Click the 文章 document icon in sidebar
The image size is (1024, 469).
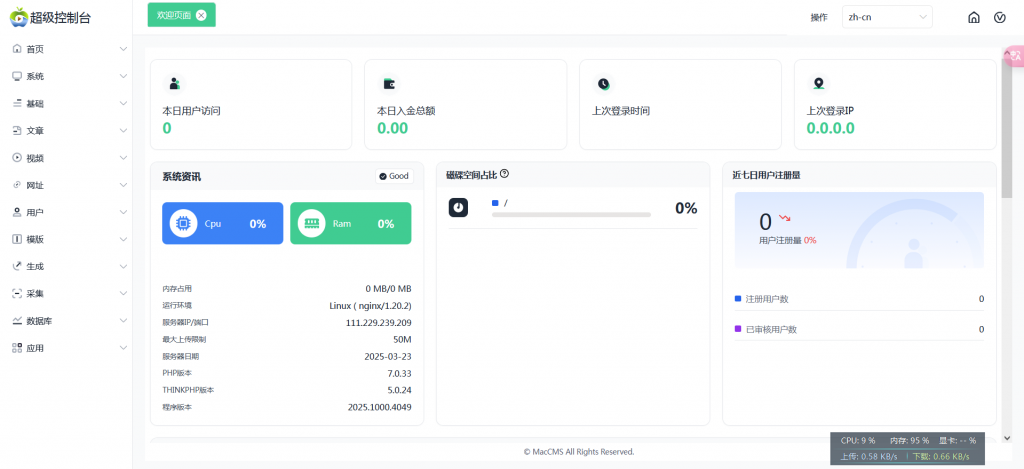pyautogui.click(x=17, y=131)
